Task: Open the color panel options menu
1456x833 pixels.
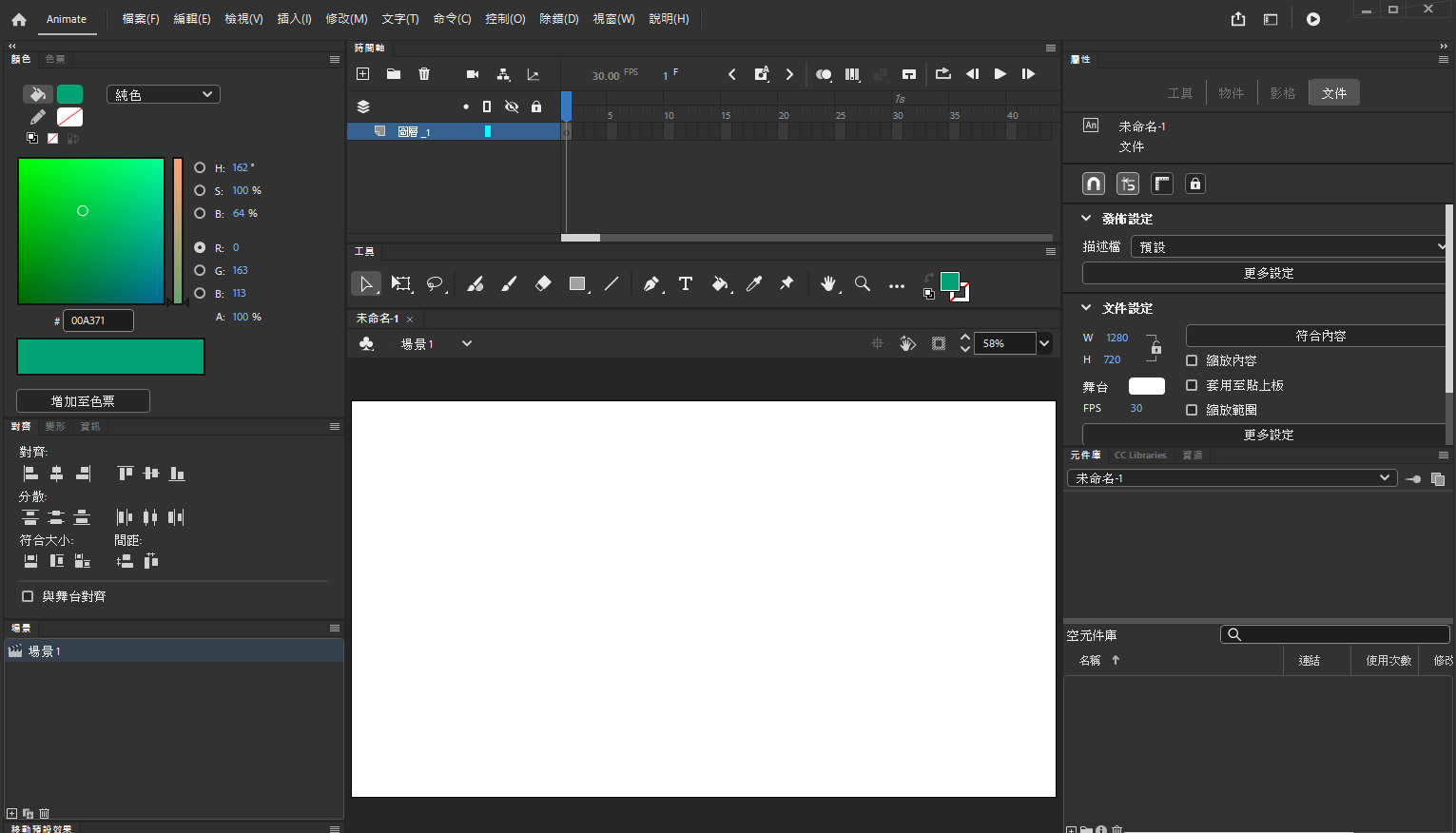Action: point(335,59)
